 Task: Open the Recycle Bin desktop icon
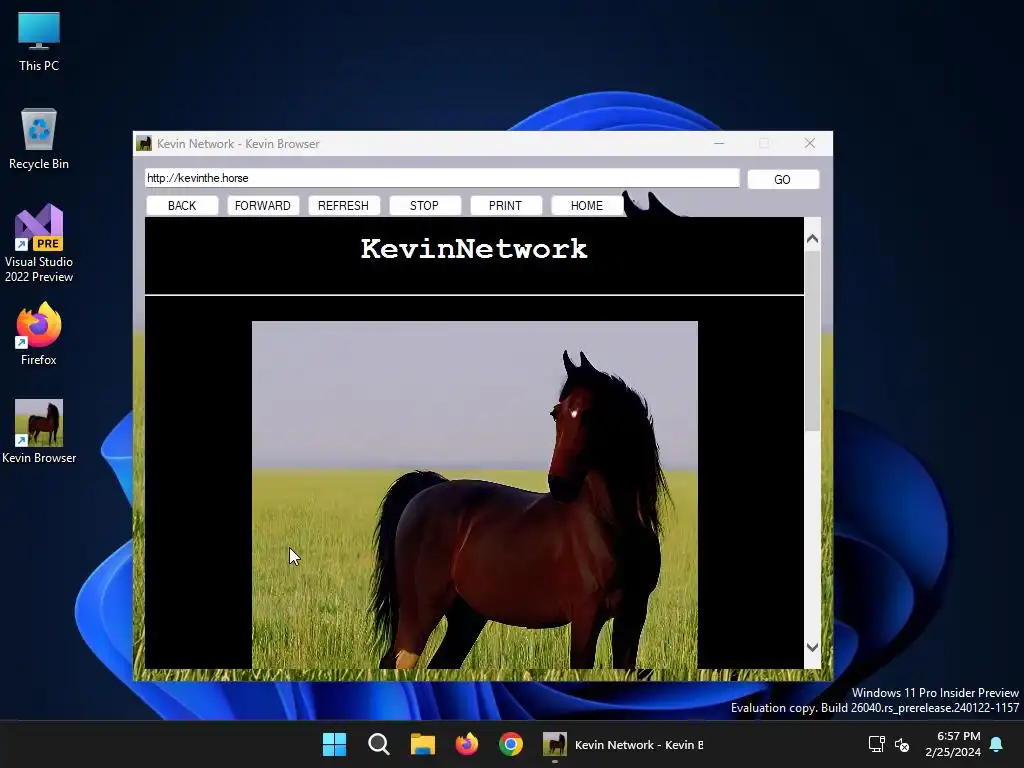coord(39,139)
